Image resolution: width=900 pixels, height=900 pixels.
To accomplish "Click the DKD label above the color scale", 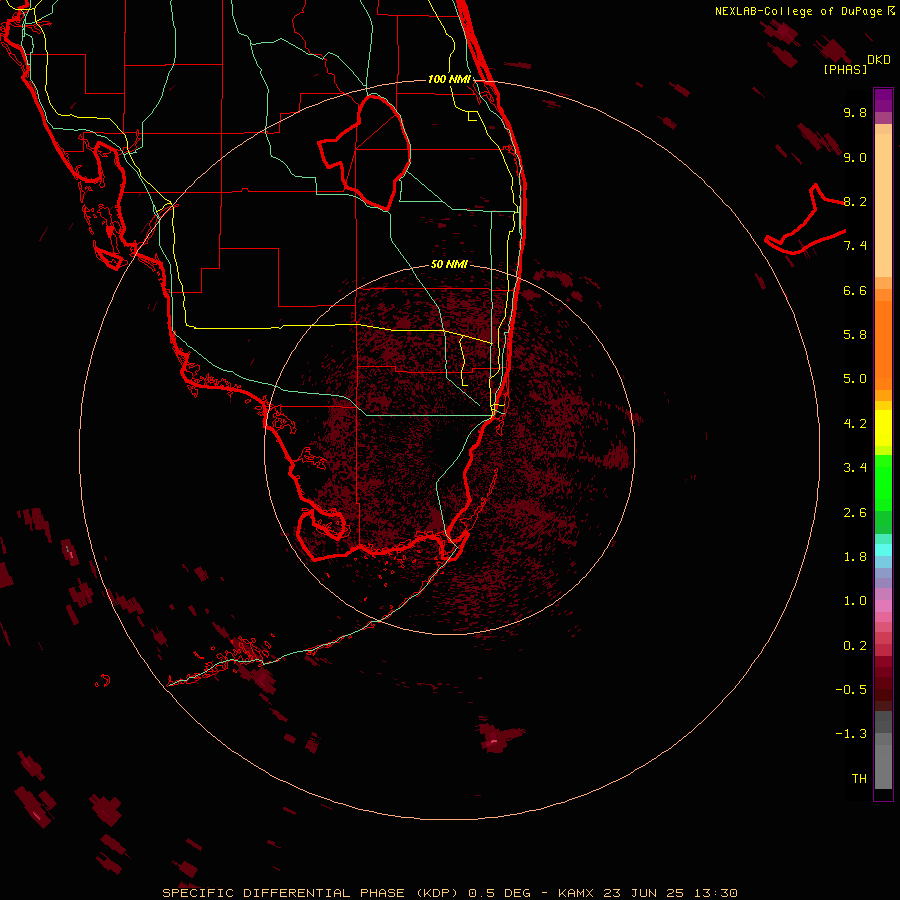I will click(879, 60).
